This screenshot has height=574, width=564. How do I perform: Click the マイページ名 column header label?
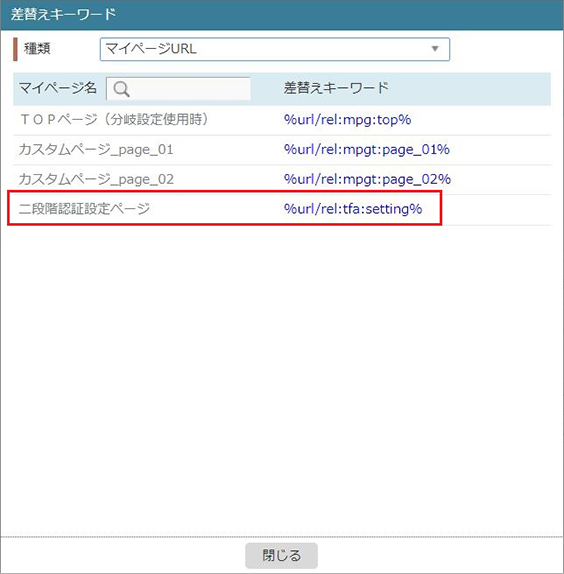57,88
